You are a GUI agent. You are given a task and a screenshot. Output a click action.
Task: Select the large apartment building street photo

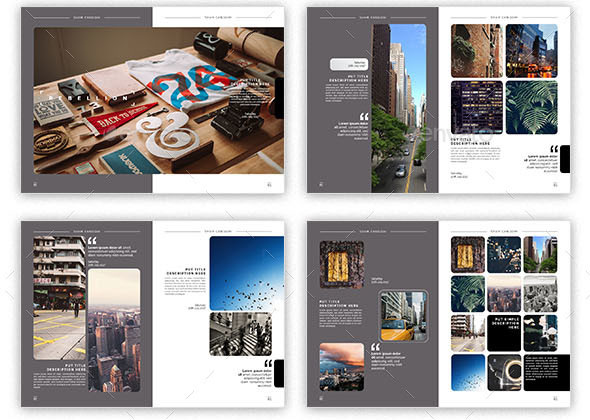pyautogui.click(x=59, y=298)
